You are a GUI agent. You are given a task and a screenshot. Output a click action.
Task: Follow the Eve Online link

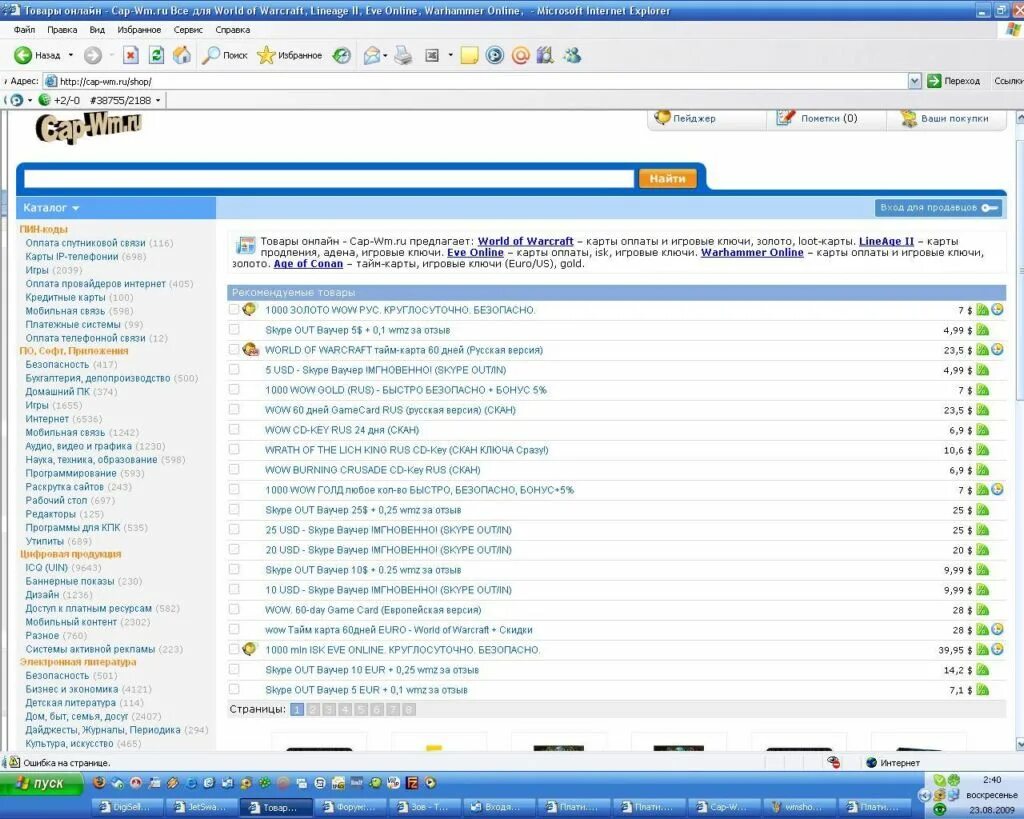click(x=475, y=252)
